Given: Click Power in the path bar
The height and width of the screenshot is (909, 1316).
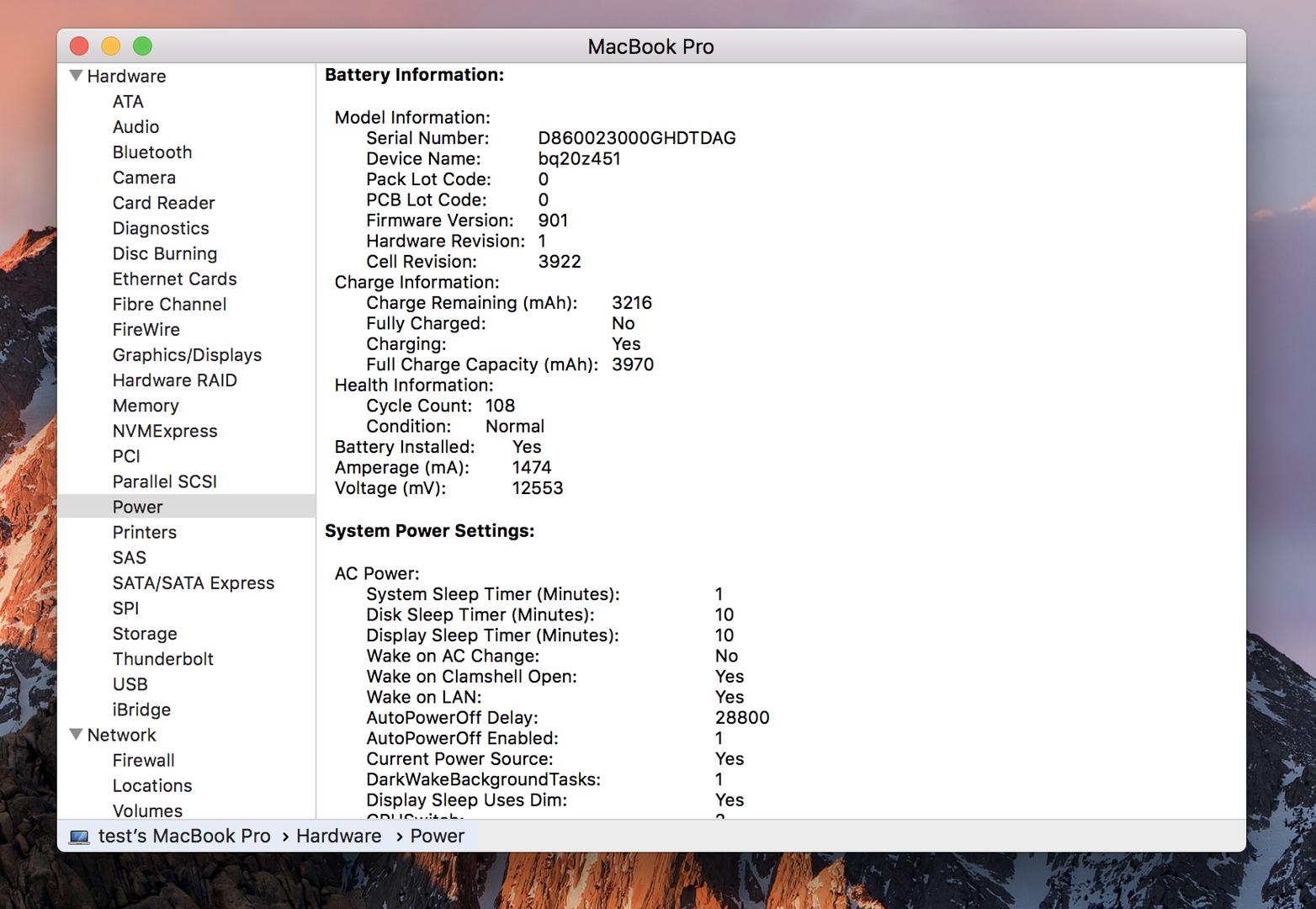Looking at the screenshot, I should (437, 836).
